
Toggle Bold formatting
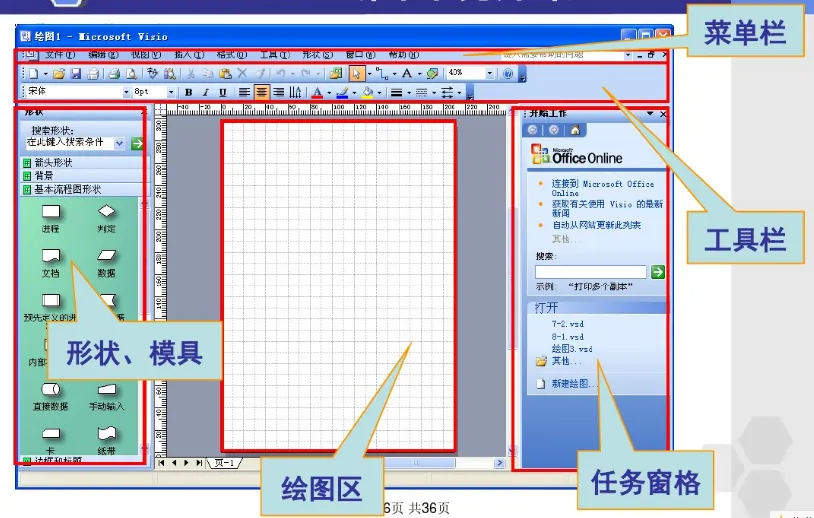click(x=189, y=92)
